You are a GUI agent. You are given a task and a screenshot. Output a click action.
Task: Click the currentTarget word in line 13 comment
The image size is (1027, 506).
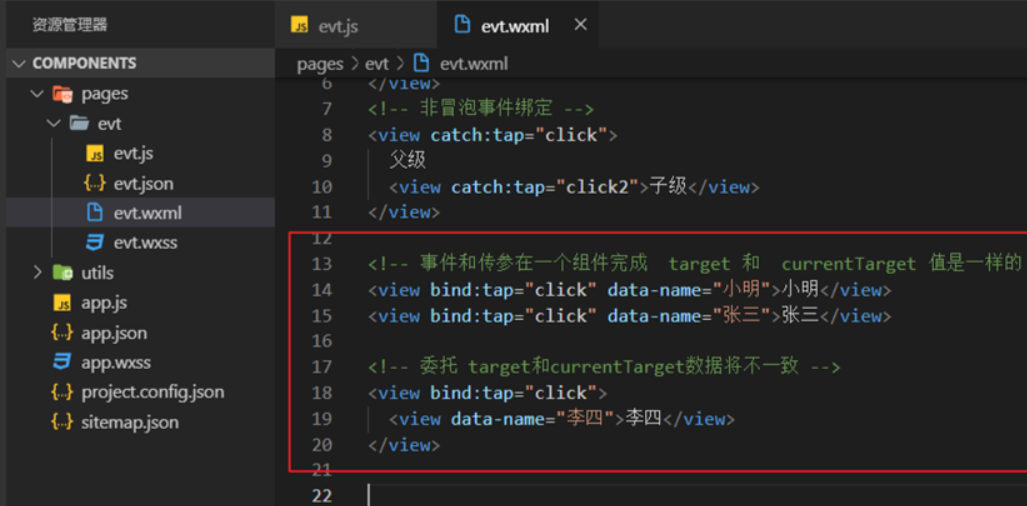[849, 264]
